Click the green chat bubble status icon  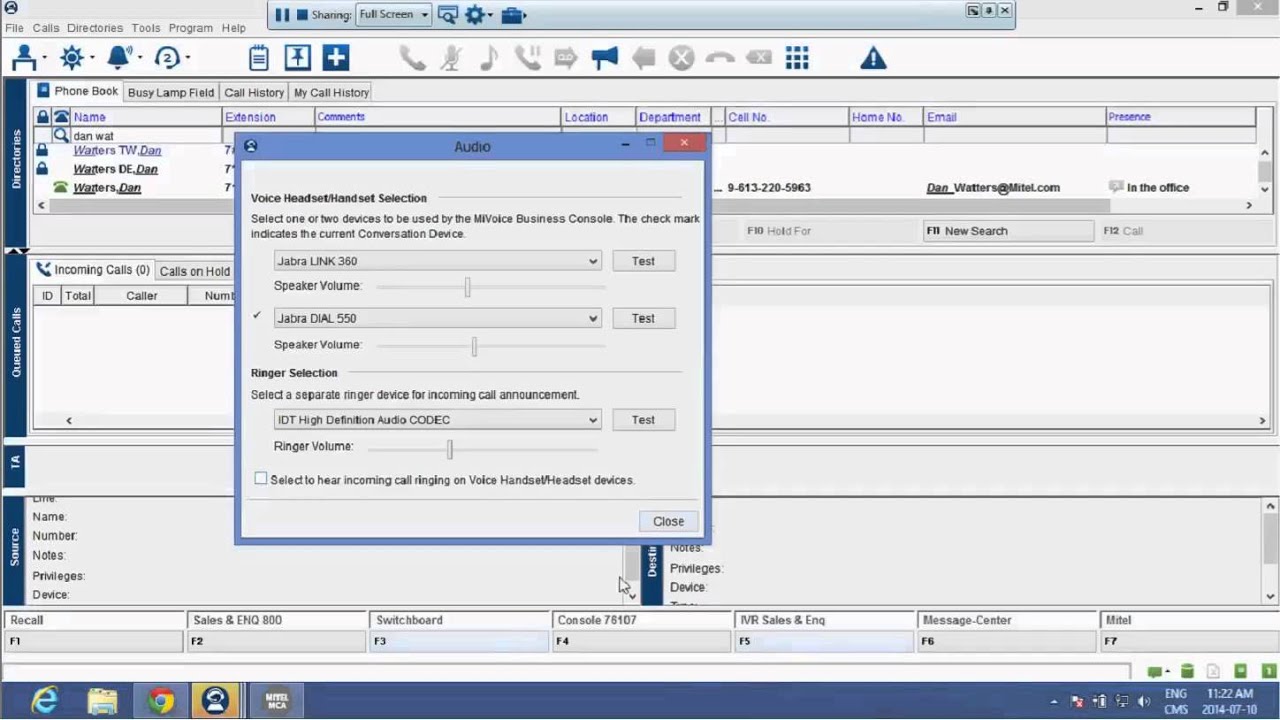pyautogui.click(x=1156, y=671)
